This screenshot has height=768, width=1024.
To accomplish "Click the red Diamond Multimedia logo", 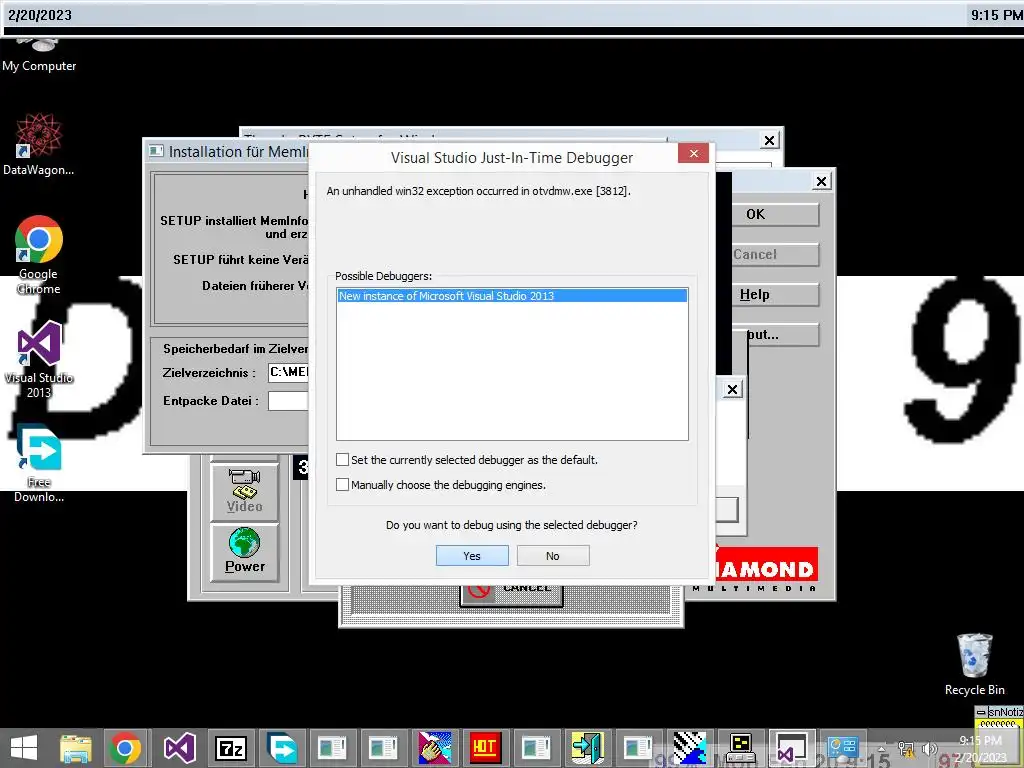I will pyautogui.click(x=765, y=565).
